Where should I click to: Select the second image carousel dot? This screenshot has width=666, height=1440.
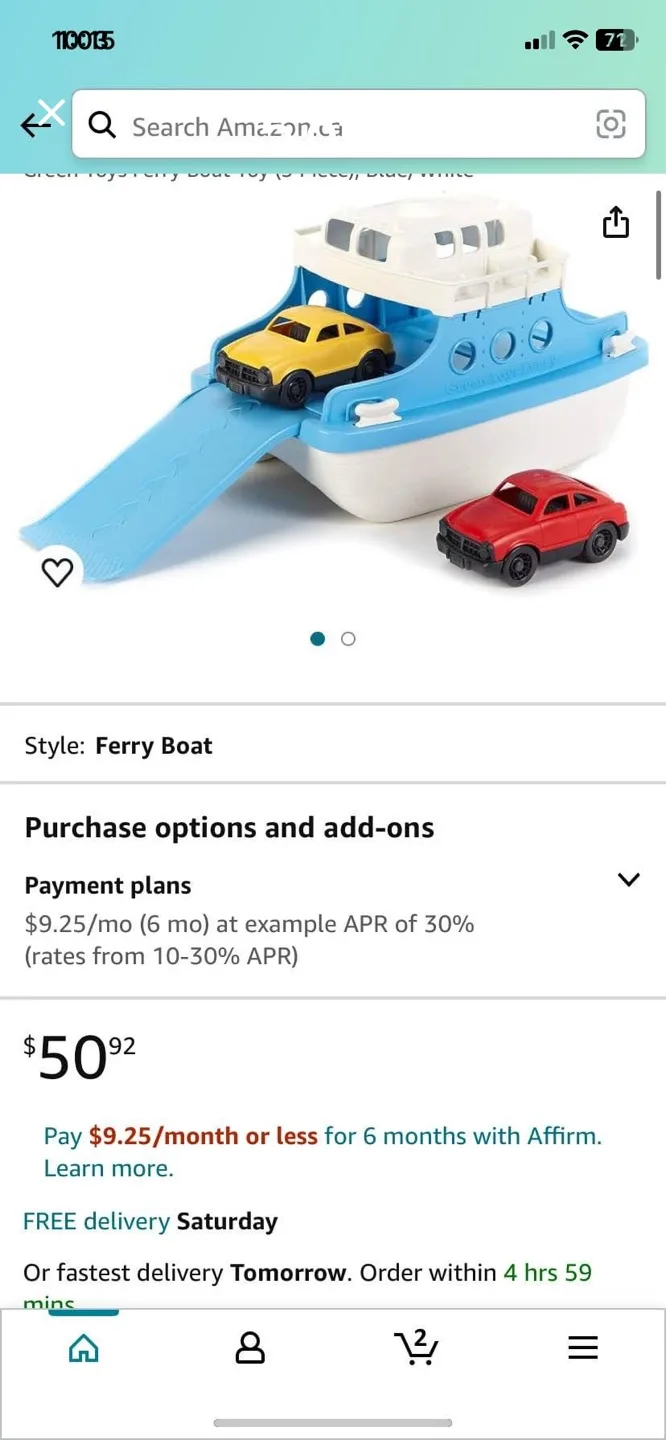coord(348,638)
